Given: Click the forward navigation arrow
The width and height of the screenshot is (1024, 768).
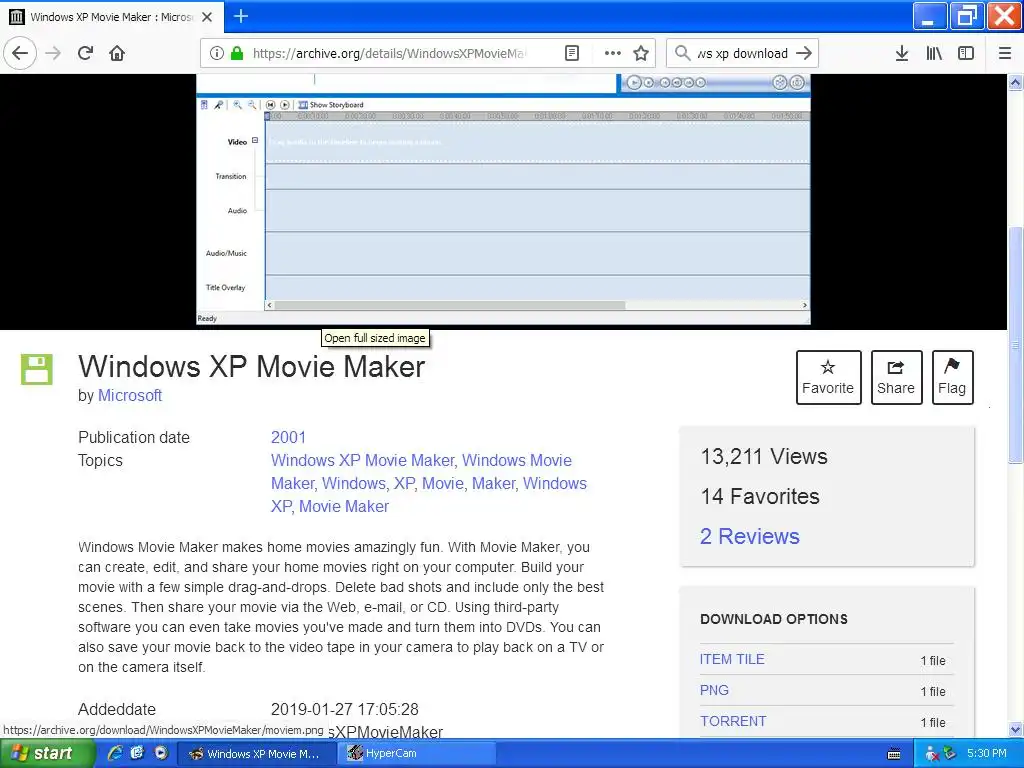Looking at the screenshot, I should pos(53,53).
